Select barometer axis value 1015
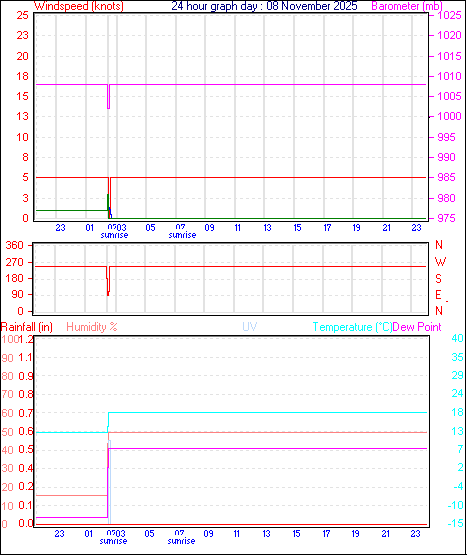This screenshot has width=467, height=559. 449,56
